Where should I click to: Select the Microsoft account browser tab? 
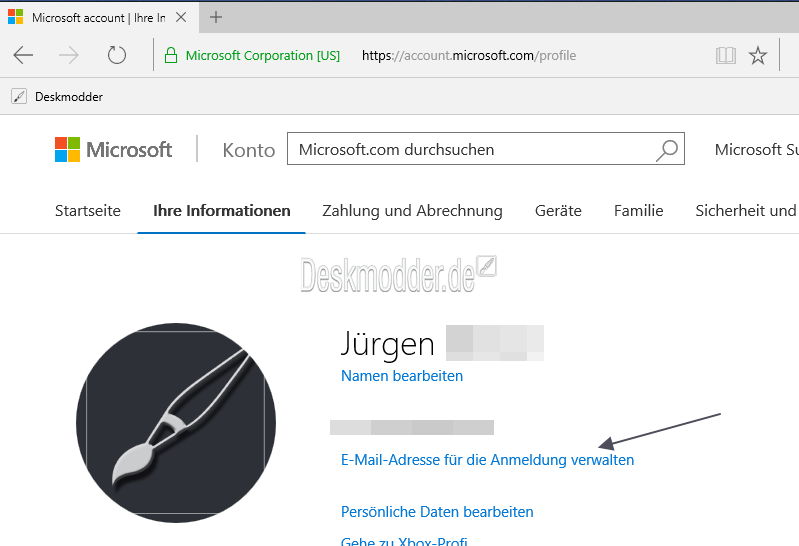point(98,18)
